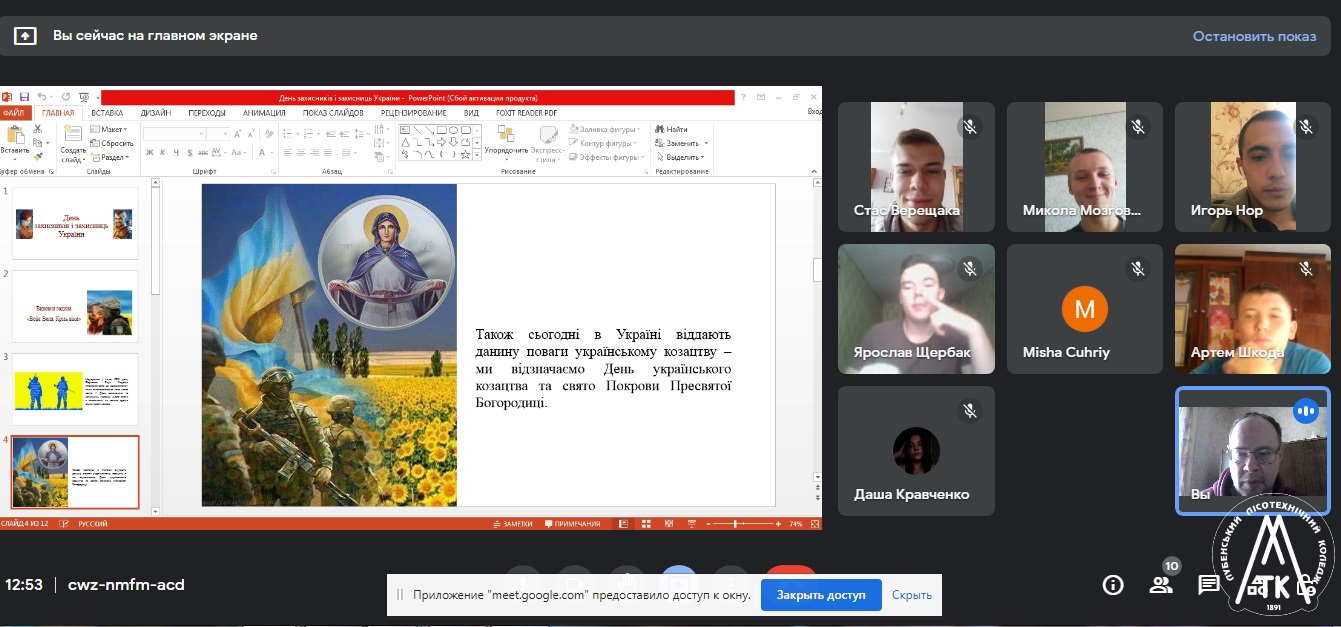Image resolution: width=1341 pixels, height=627 pixels.
Task: Select slide 2 thumbnail in panel
Action: pyautogui.click(x=75, y=306)
